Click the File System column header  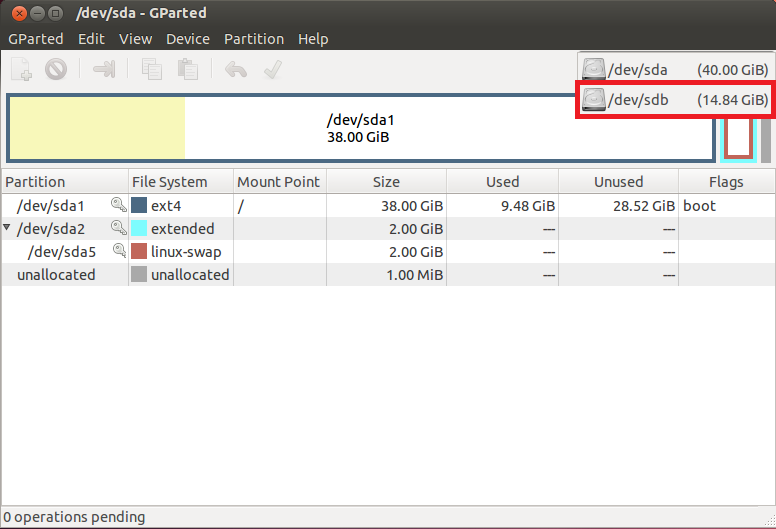pyautogui.click(x=181, y=182)
